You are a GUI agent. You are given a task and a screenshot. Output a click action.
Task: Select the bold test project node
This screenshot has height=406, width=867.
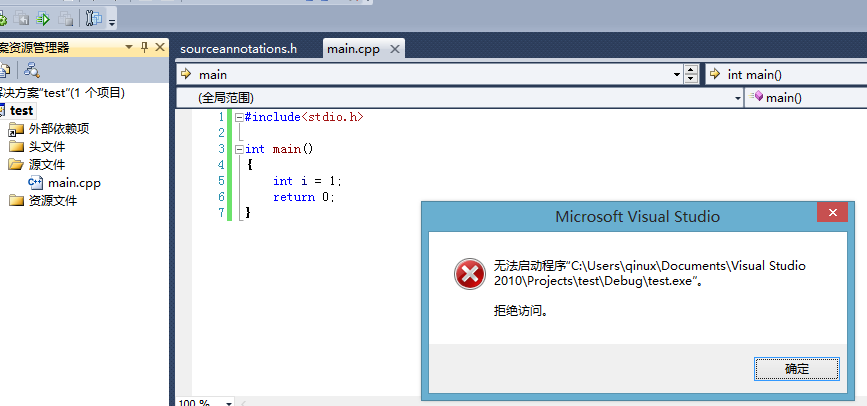tap(22, 111)
